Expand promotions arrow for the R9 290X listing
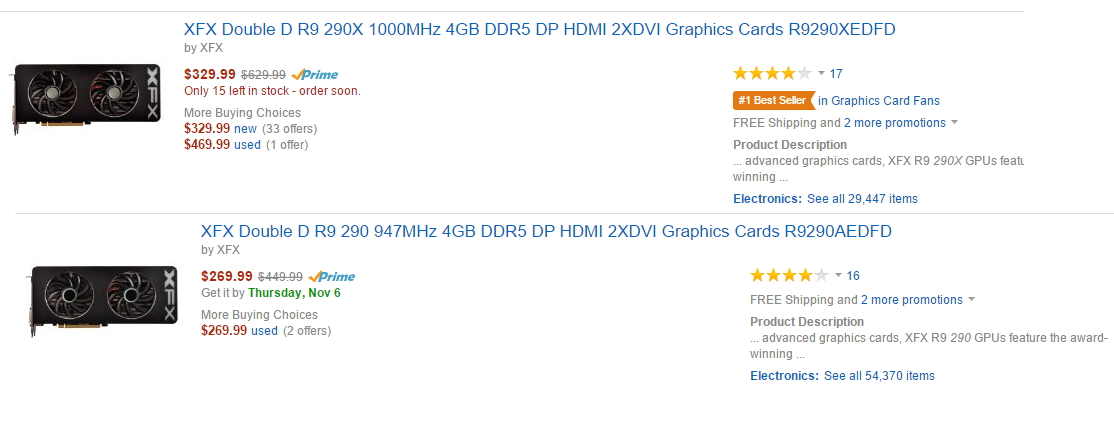Screen dimensions: 1114x421 click(x=954, y=123)
